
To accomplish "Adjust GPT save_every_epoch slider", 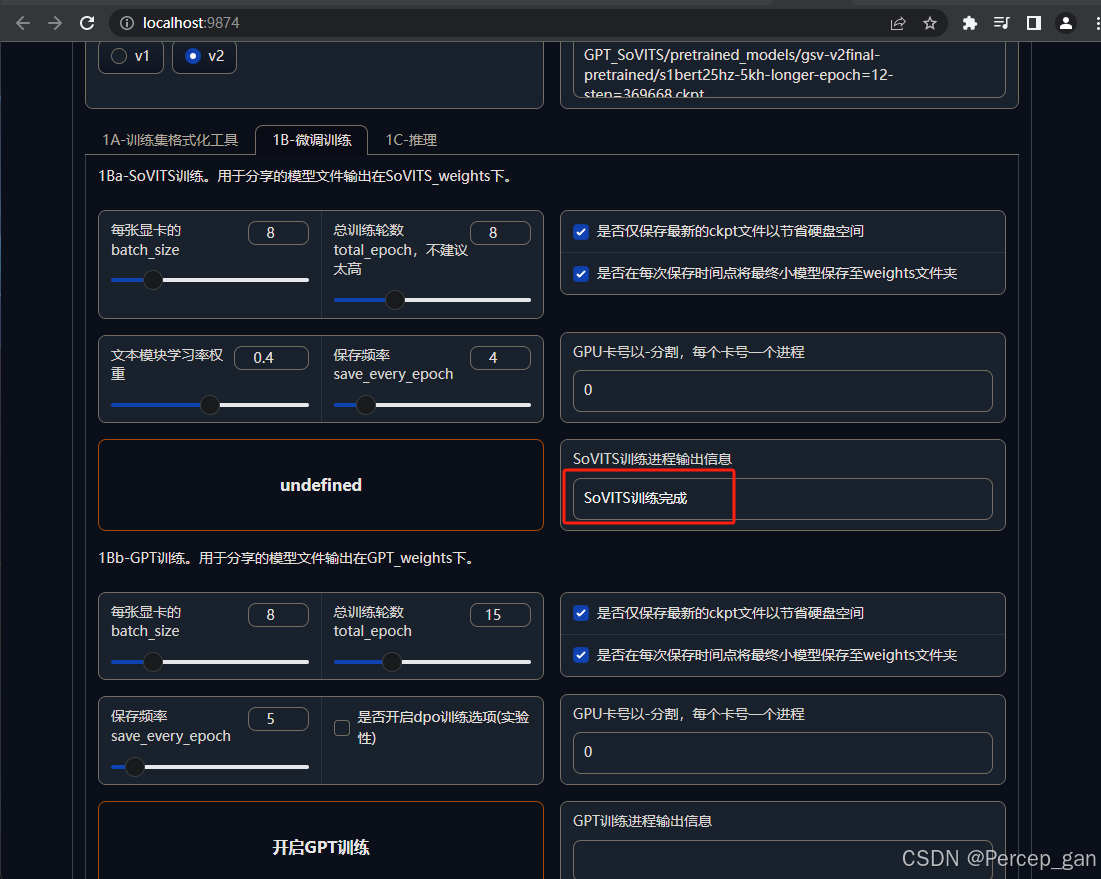I will point(210,767).
